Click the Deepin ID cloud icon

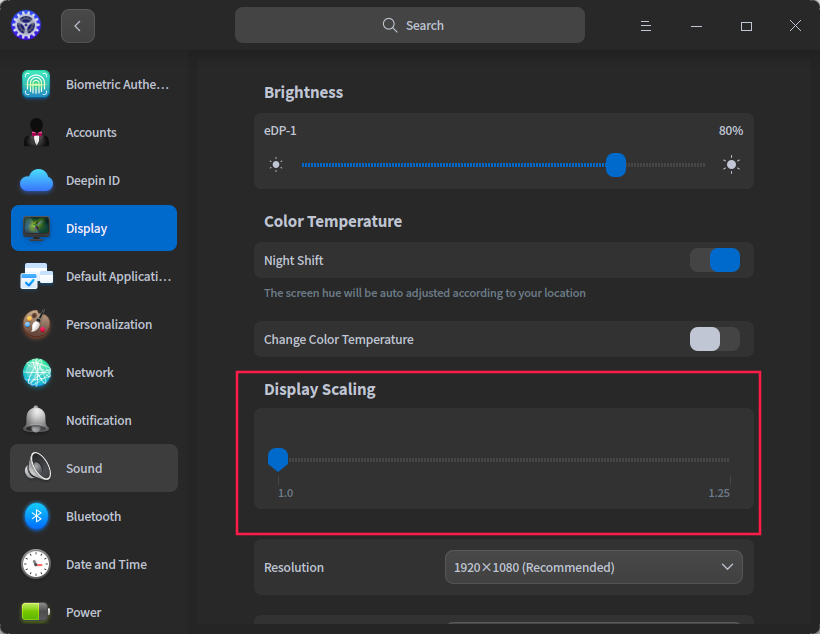click(x=37, y=180)
